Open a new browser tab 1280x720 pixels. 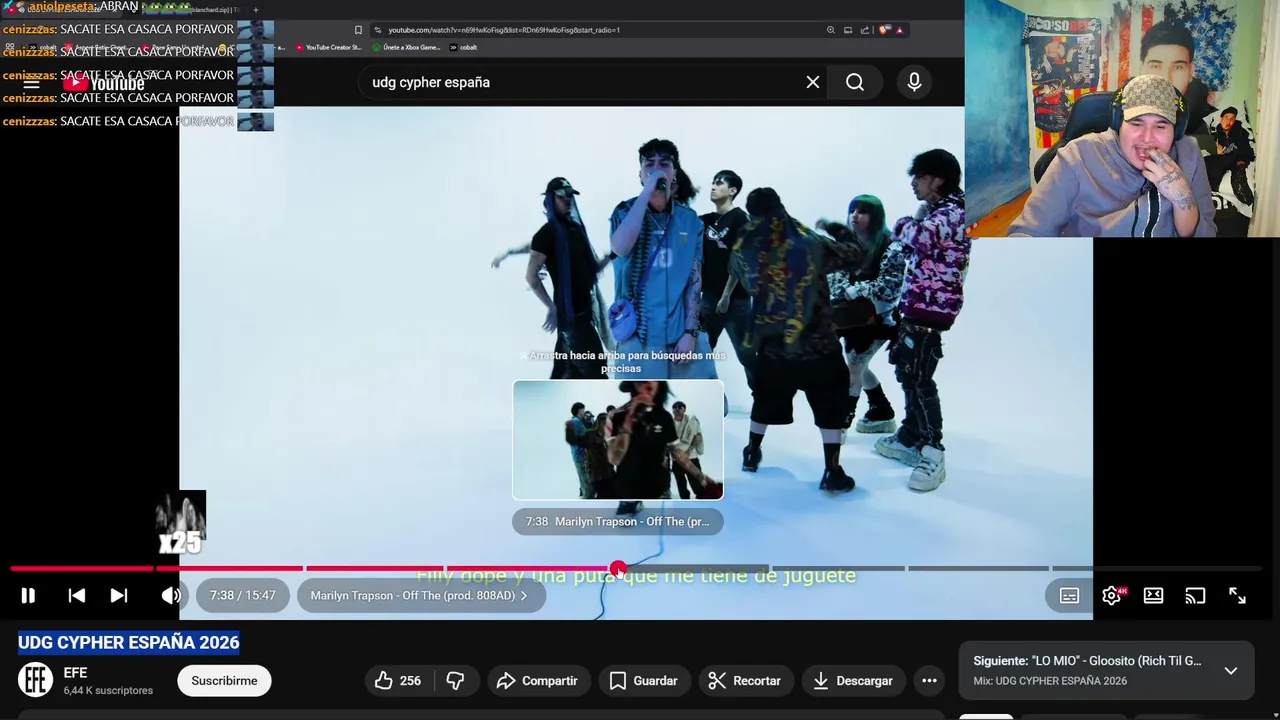[255, 10]
